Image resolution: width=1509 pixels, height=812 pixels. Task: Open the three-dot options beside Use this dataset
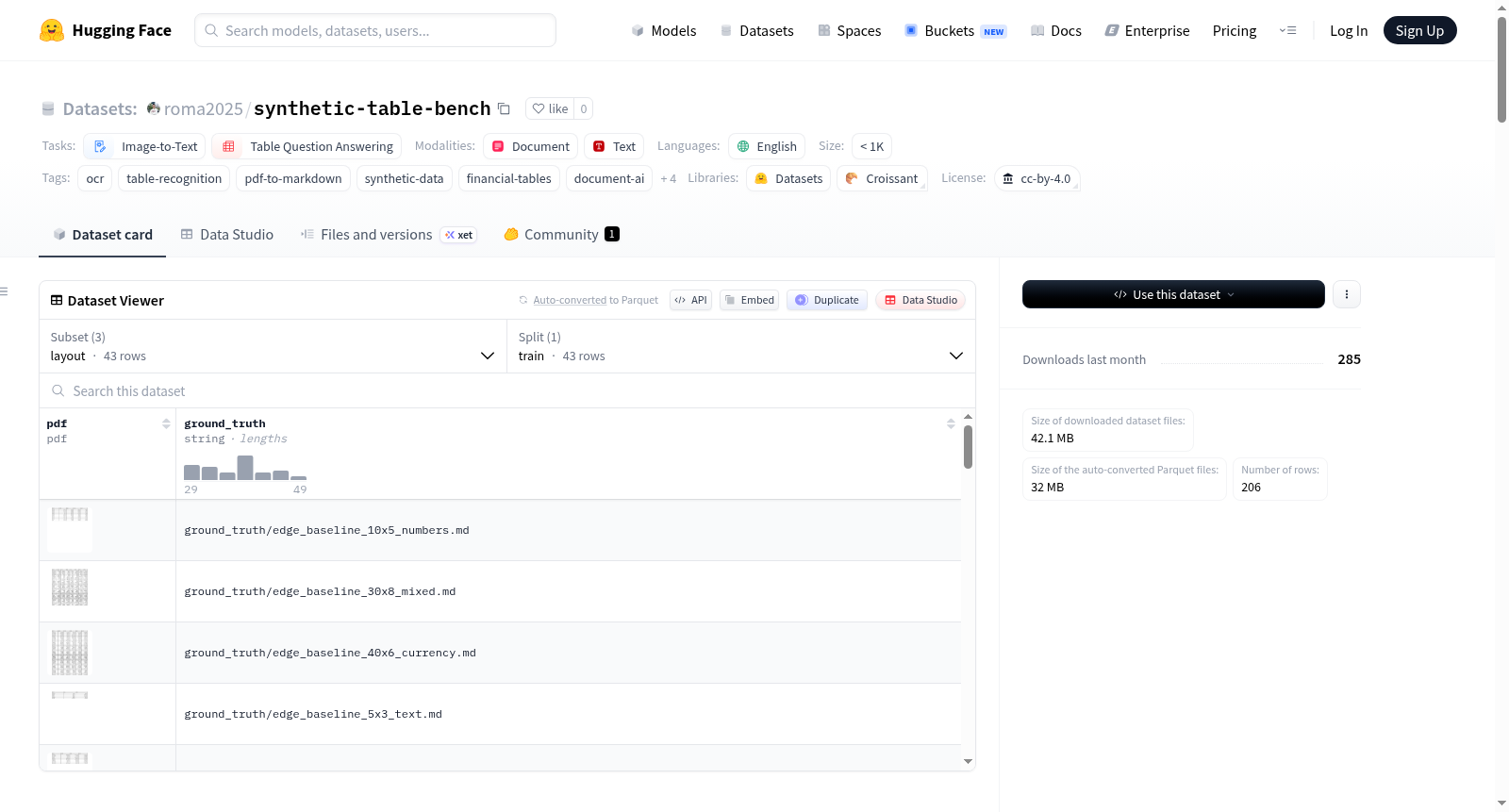tap(1347, 294)
